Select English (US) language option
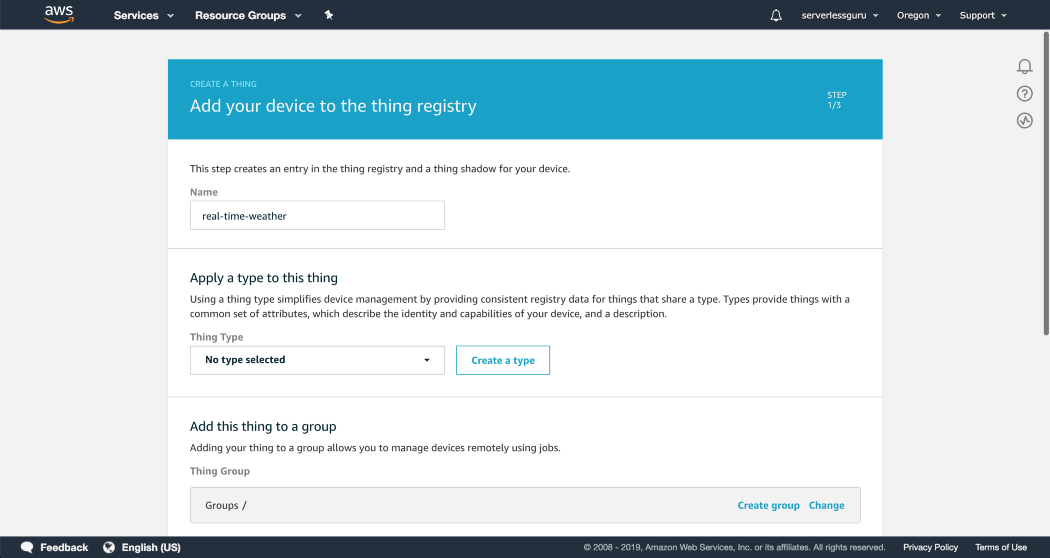Screen dimensions: 1050x558 151,547
